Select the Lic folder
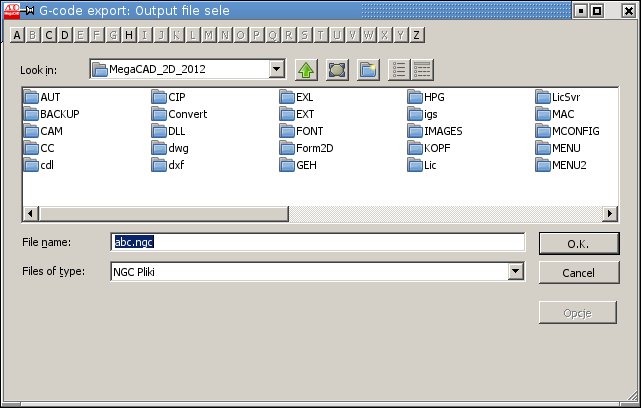The height and width of the screenshot is (408, 641). pyautogui.click(x=422, y=165)
